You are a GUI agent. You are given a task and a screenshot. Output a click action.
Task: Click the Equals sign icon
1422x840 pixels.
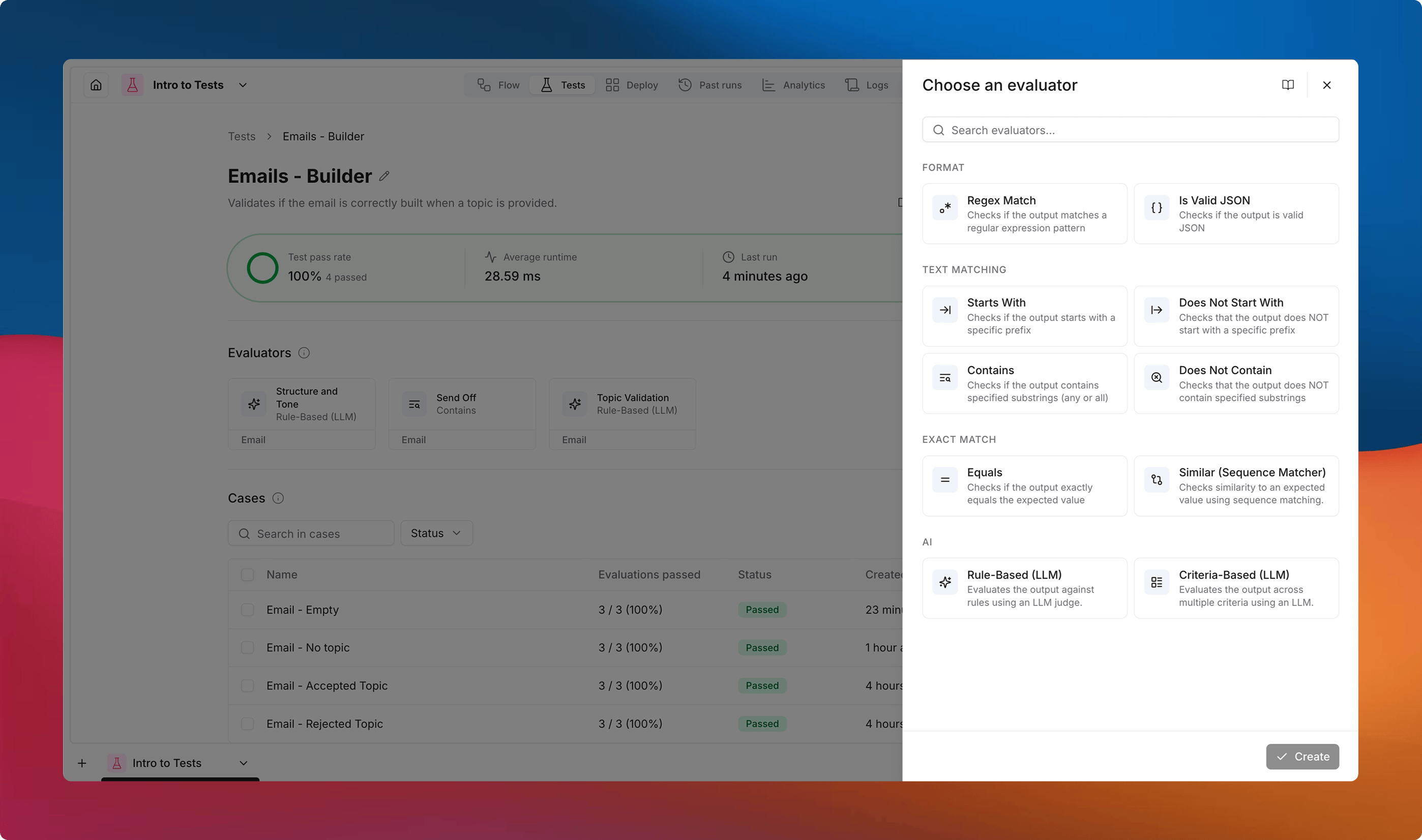(945, 480)
